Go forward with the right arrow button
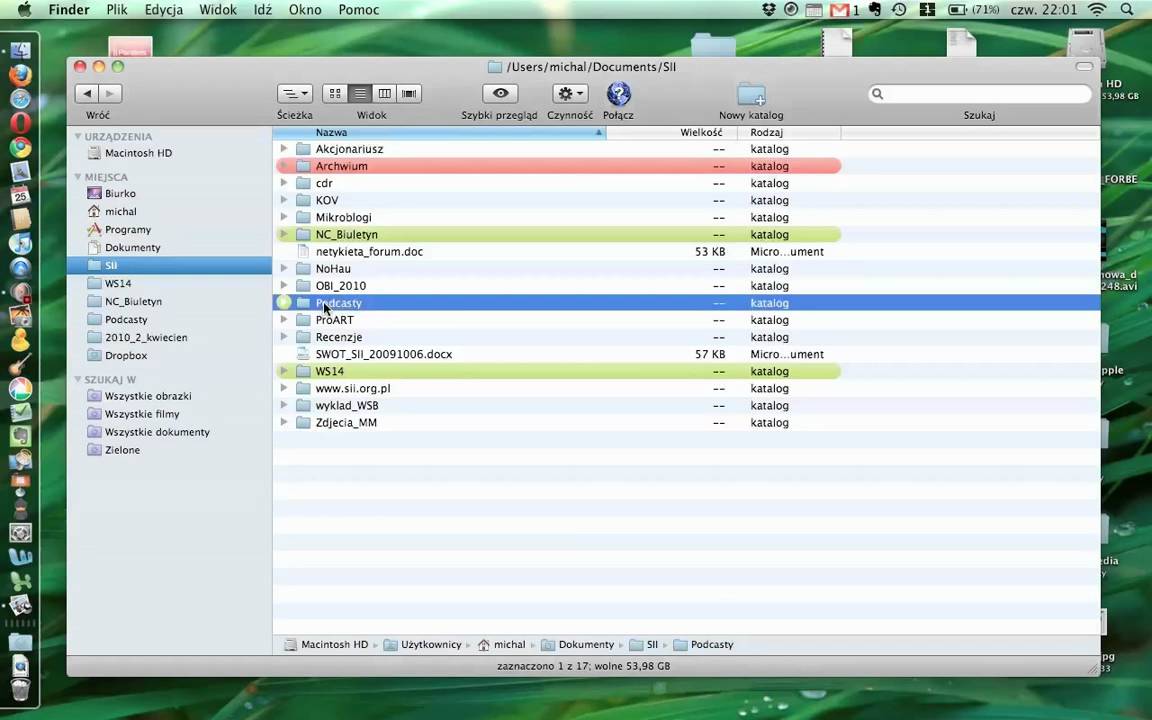This screenshot has width=1152, height=720. 110,93
